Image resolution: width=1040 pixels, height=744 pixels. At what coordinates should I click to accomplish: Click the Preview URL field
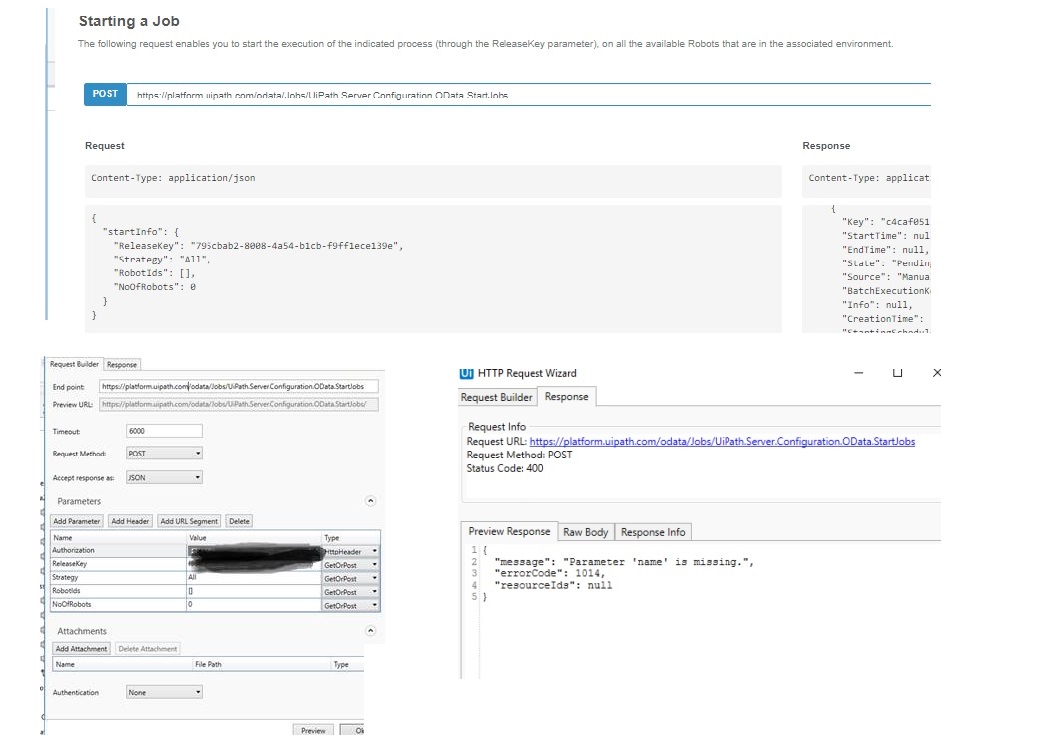tap(239, 404)
